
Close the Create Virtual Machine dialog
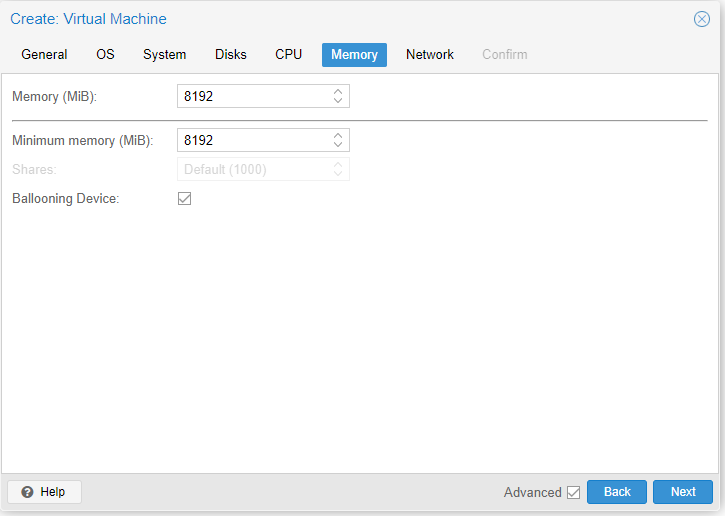(702, 19)
